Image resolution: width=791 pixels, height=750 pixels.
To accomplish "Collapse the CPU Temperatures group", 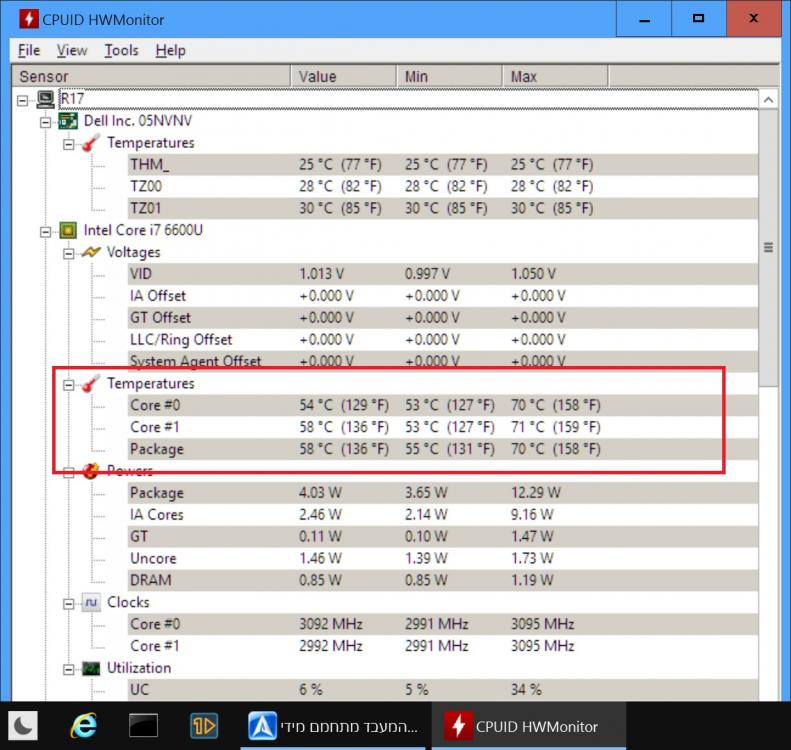I will 69,385.
